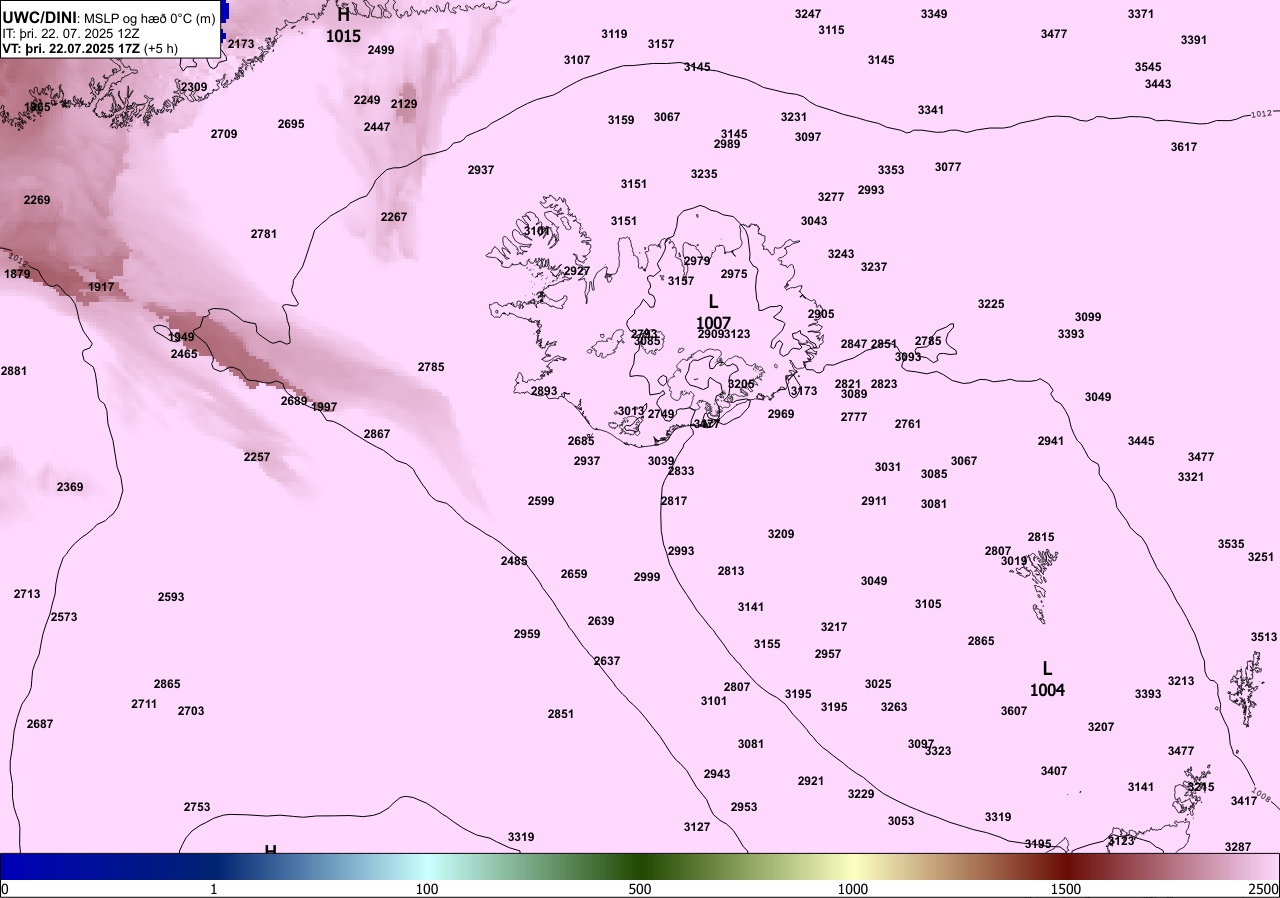Screen dimensions: 1280x898
Task: Click the 3225 height value
Action: [x=991, y=304]
